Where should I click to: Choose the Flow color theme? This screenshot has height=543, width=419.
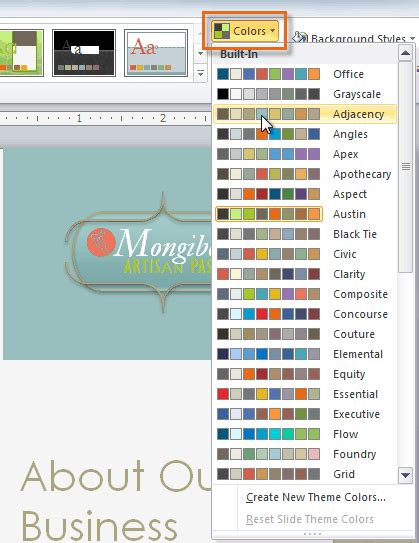[305, 434]
